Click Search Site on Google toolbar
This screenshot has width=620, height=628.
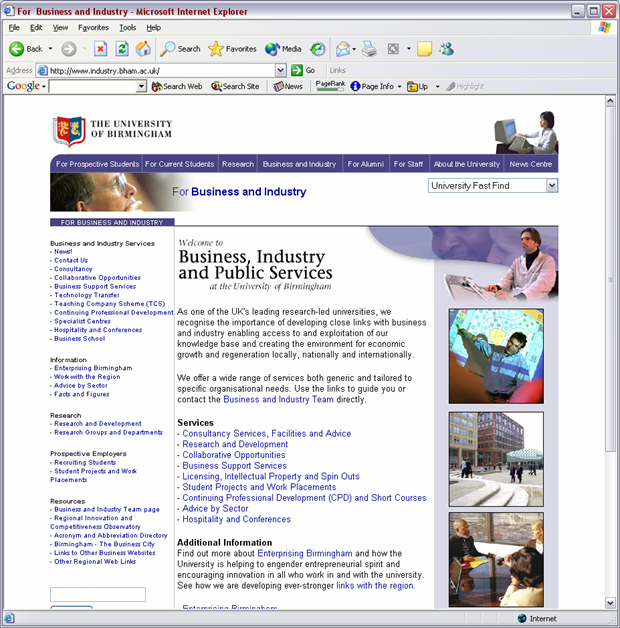point(235,86)
